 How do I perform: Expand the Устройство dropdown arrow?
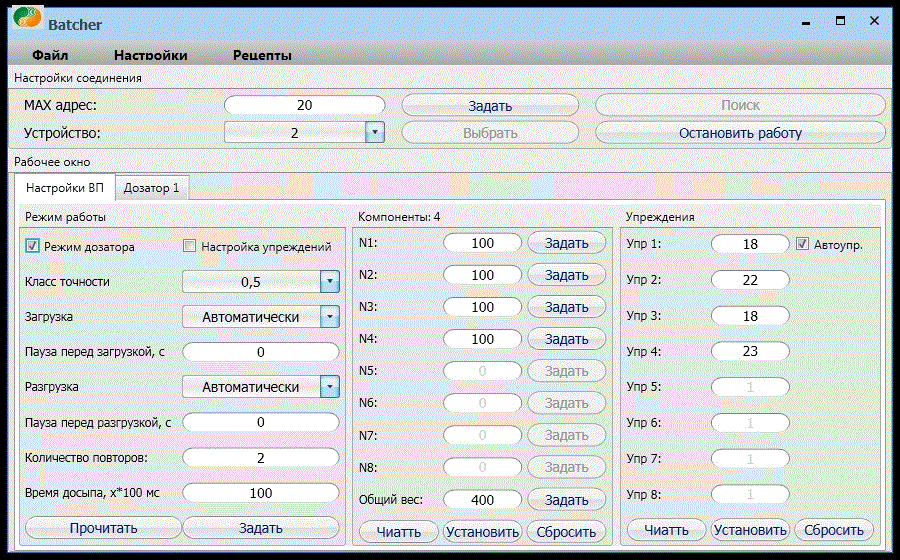tap(374, 132)
